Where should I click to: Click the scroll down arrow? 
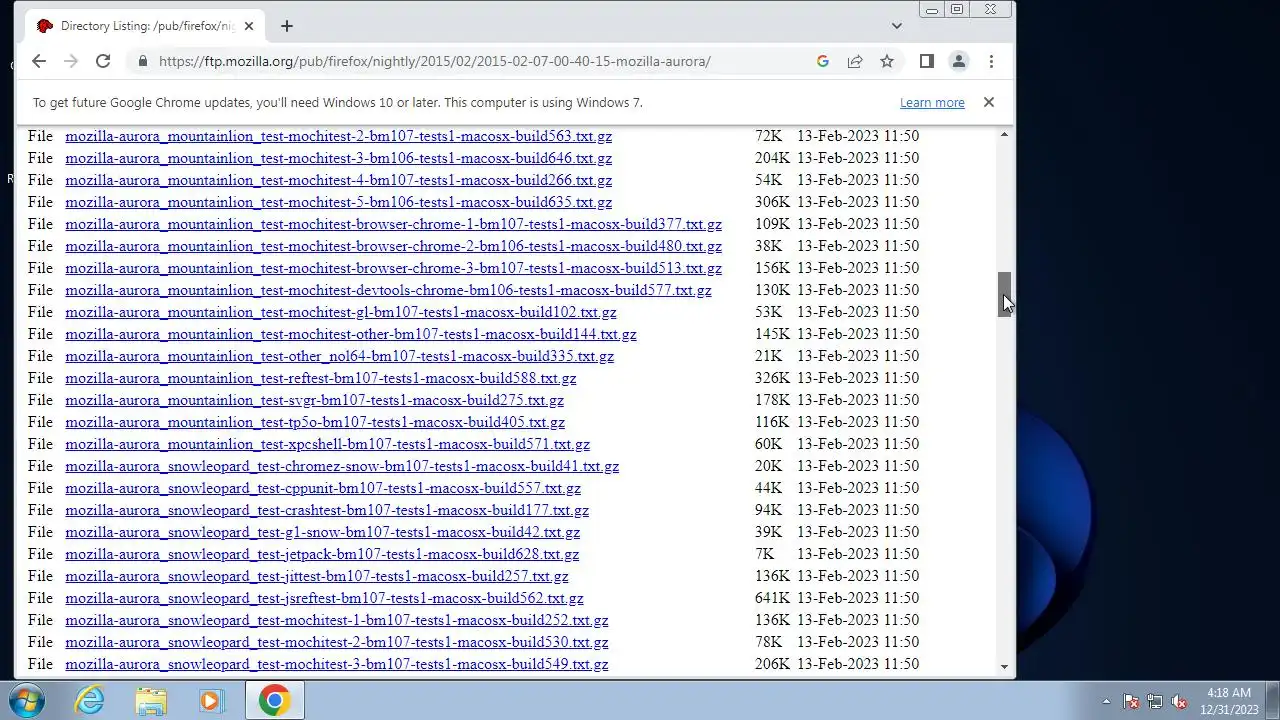click(x=1004, y=668)
